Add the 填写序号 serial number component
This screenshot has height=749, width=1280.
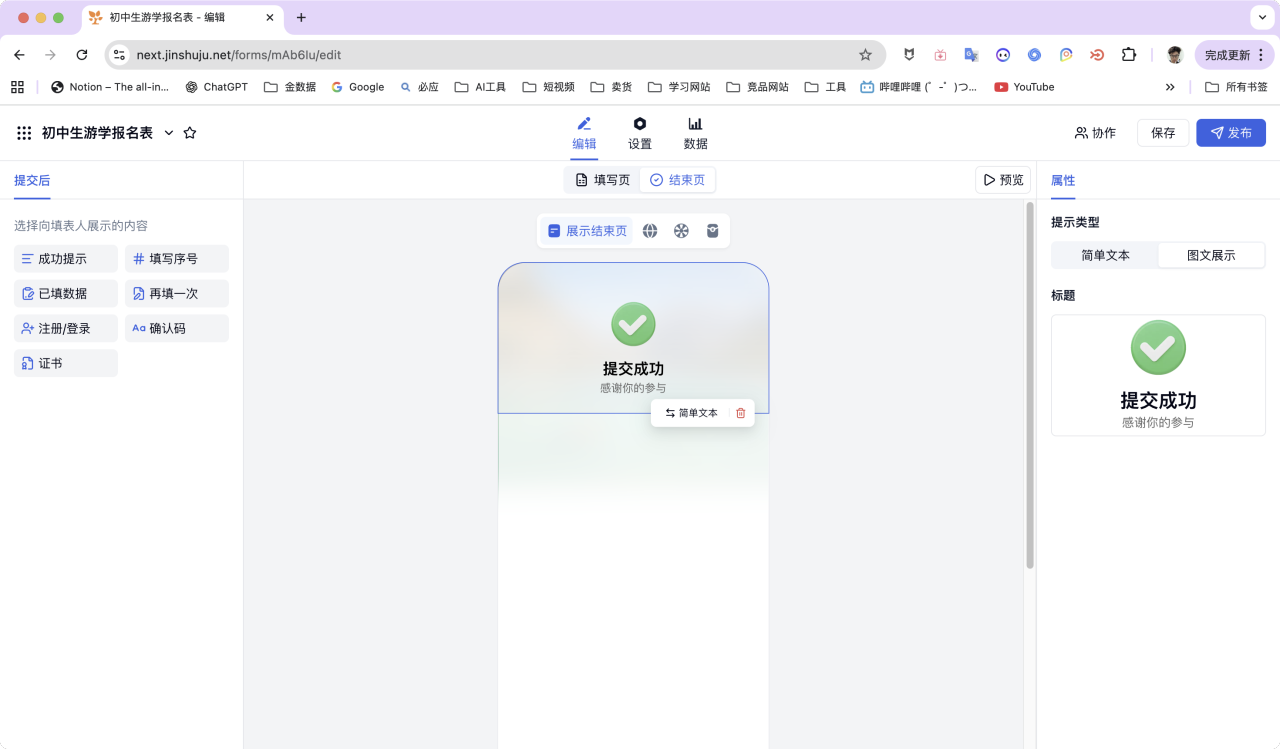(x=177, y=259)
